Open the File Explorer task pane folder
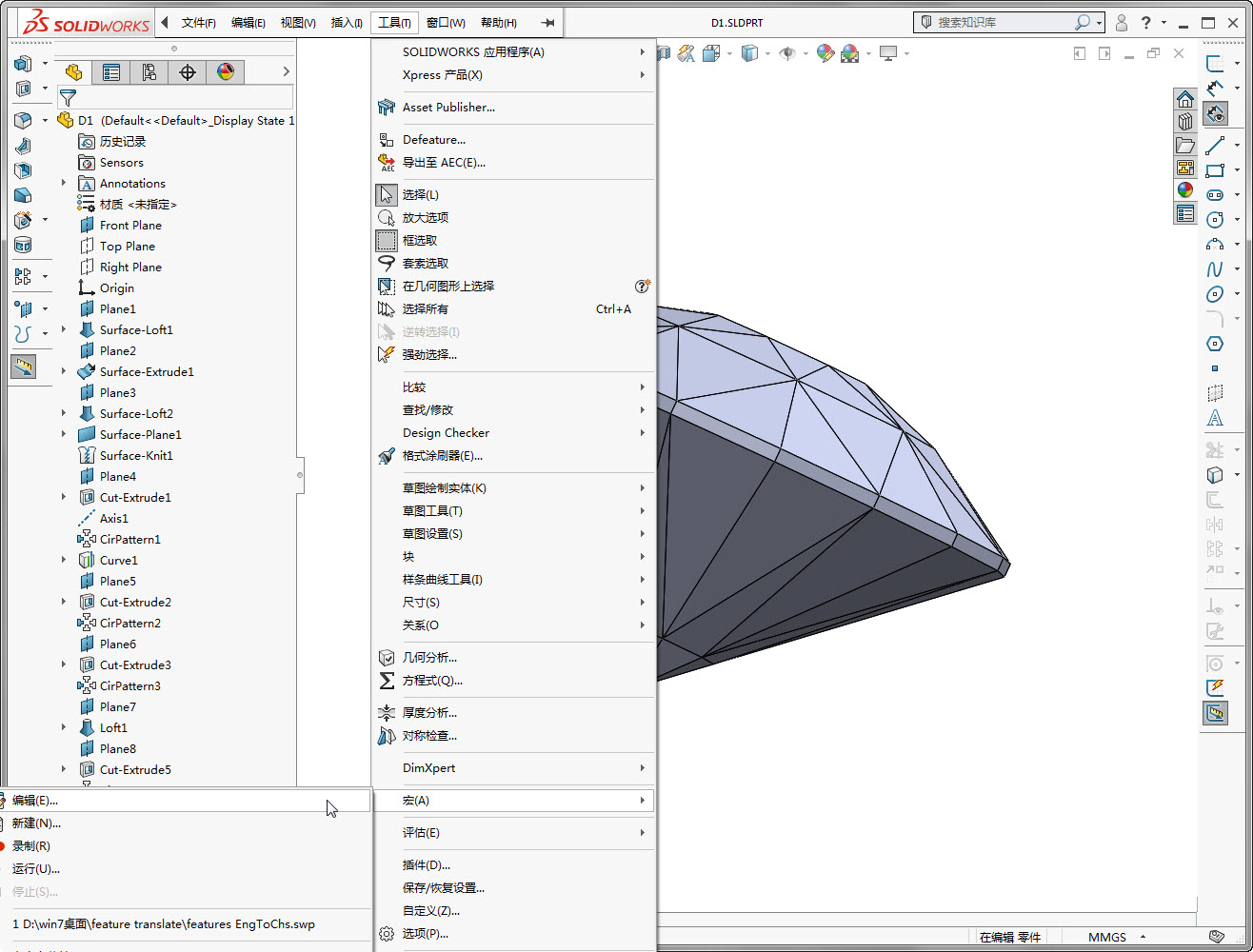1253x952 pixels. [1185, 145]
